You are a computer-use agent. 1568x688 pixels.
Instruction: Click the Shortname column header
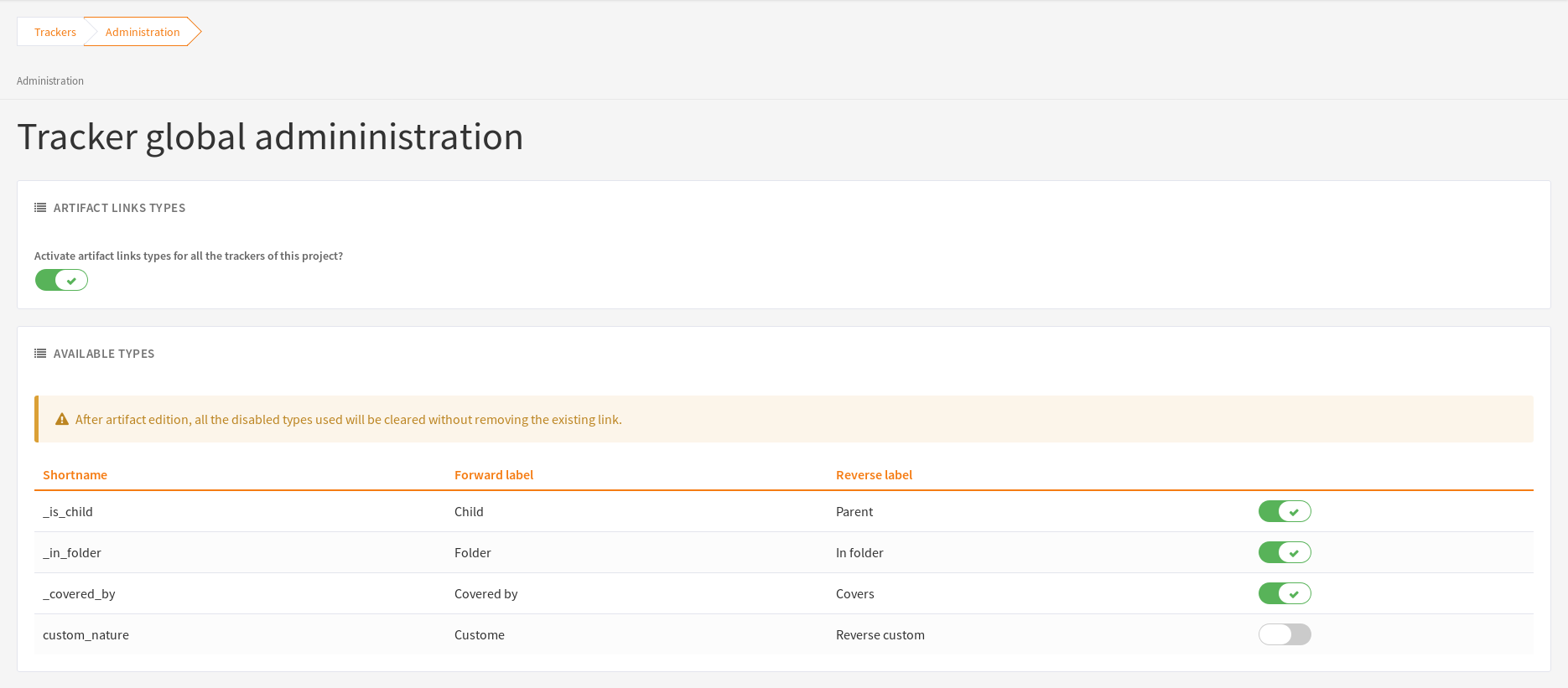point(75,475)
